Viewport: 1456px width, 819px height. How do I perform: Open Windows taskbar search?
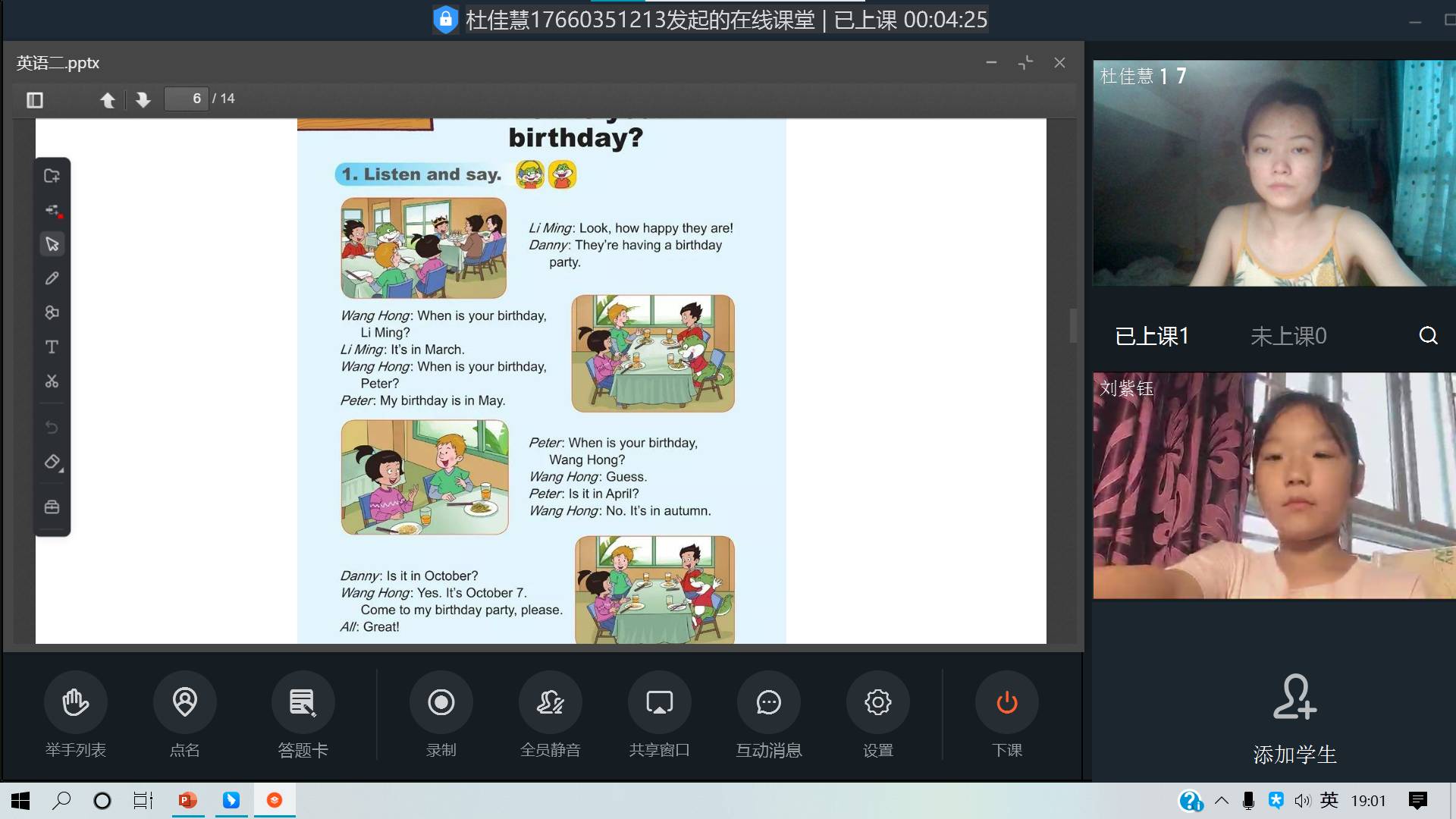[x=61, y=801]
